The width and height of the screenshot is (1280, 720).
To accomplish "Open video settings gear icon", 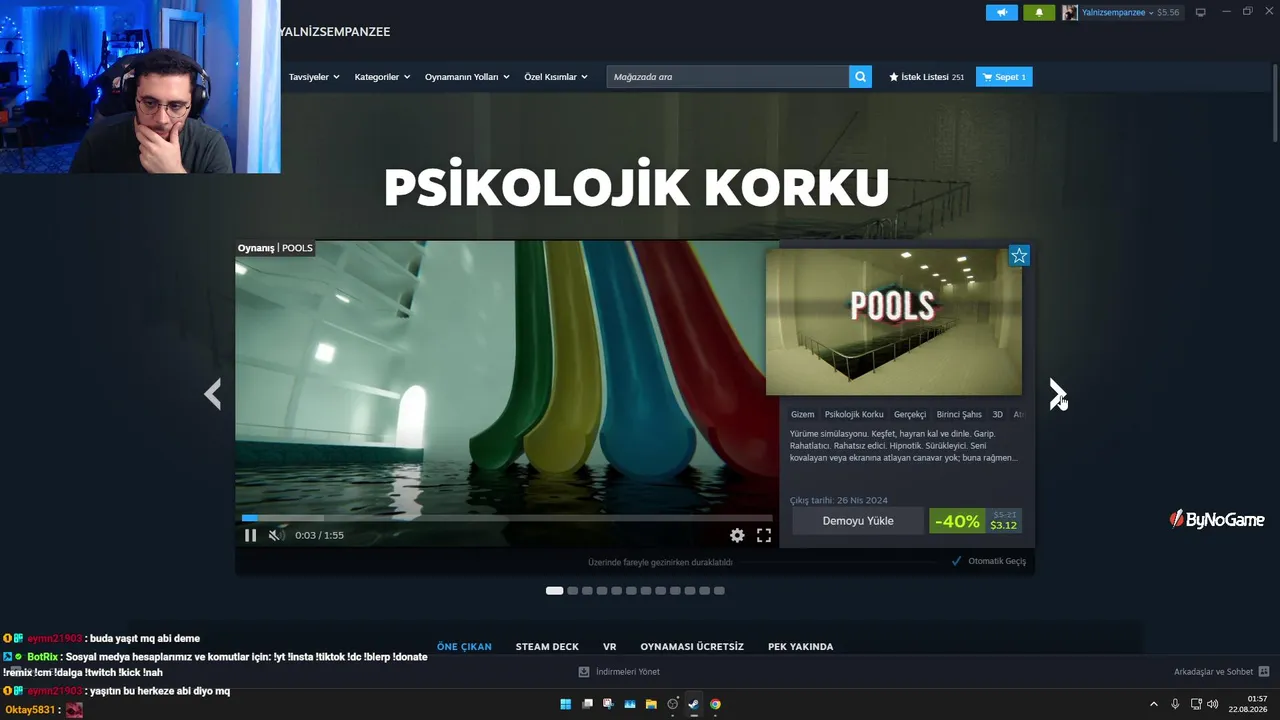I will [737, 535].
